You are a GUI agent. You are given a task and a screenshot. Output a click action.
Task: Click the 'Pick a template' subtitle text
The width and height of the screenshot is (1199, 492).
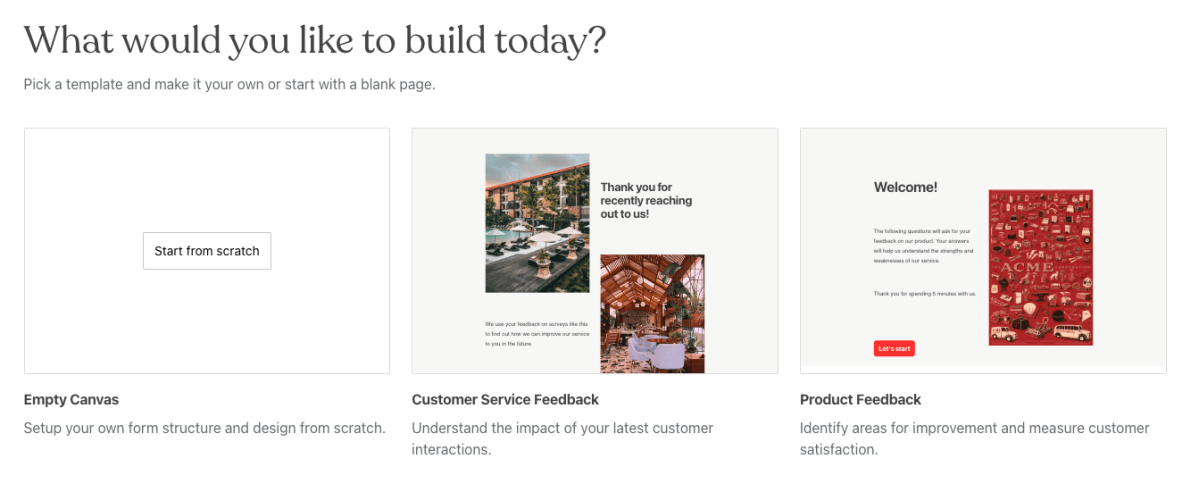(x=229, y=84)
